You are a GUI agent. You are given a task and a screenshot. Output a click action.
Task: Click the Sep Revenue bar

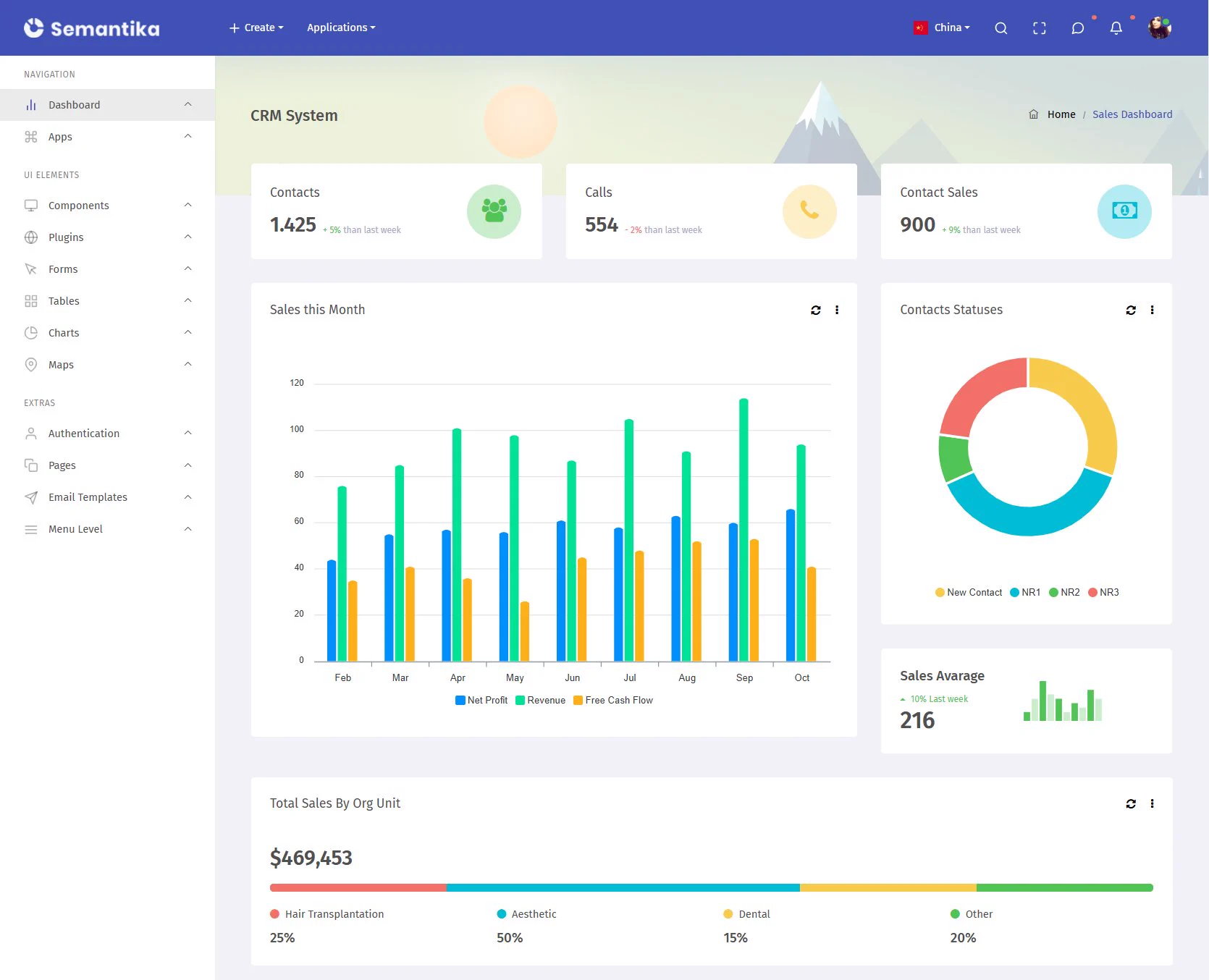tap(743, 530)
